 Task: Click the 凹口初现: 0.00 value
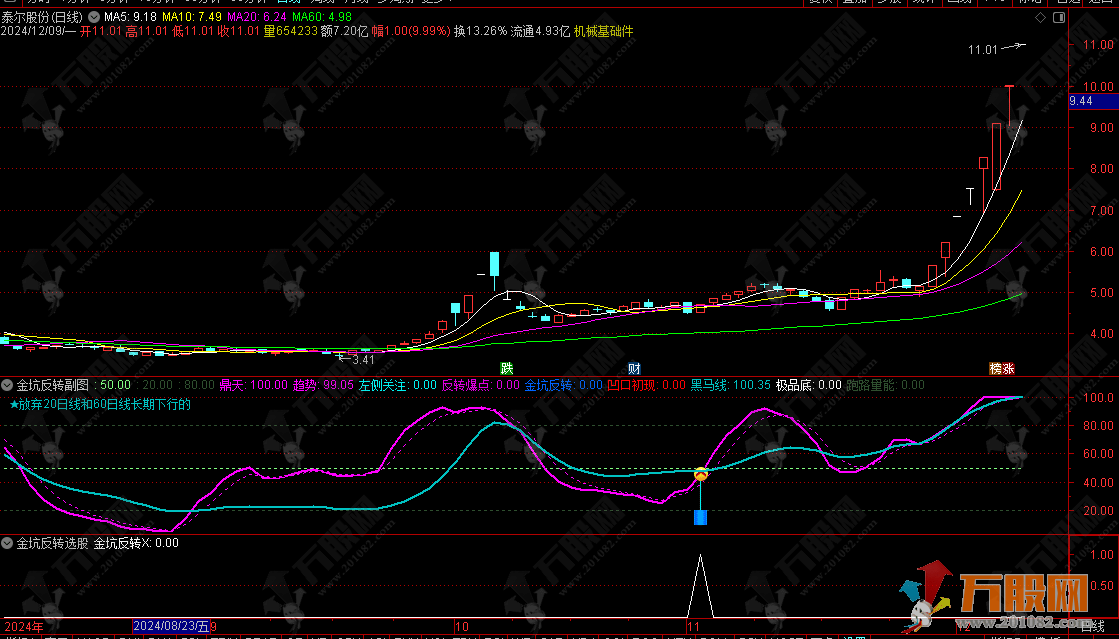click(x=647, y=385)
